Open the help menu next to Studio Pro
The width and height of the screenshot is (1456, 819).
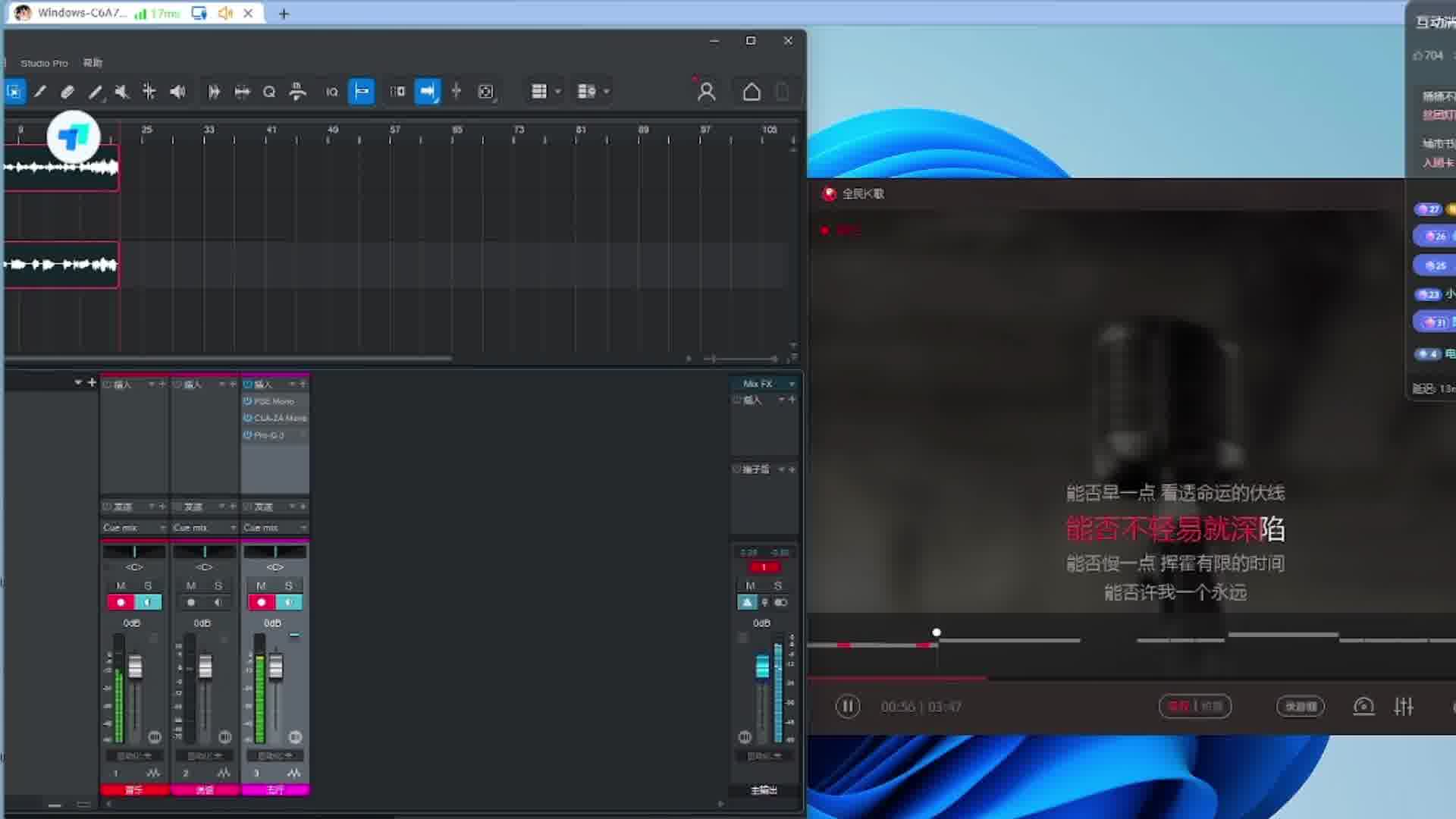coord(93,63)
